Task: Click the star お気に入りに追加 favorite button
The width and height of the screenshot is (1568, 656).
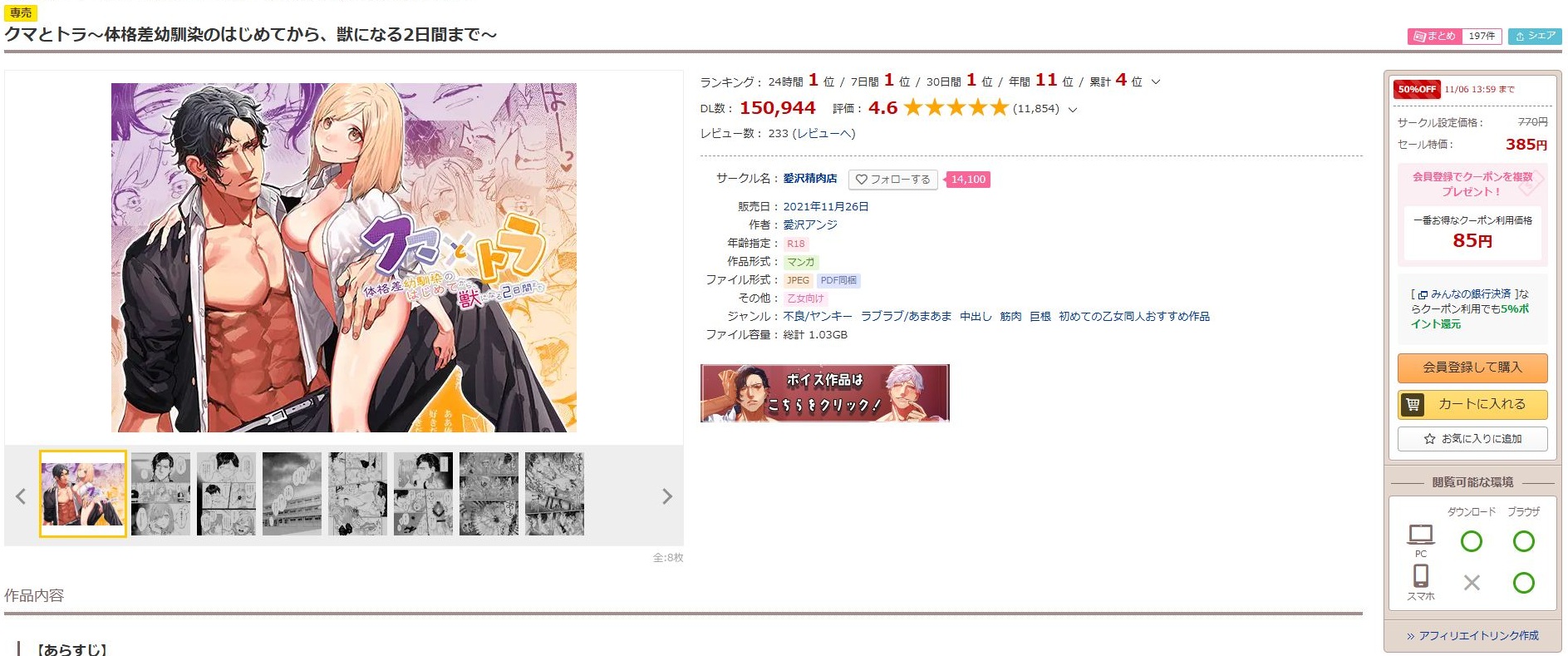Action: coord(1472,439)
